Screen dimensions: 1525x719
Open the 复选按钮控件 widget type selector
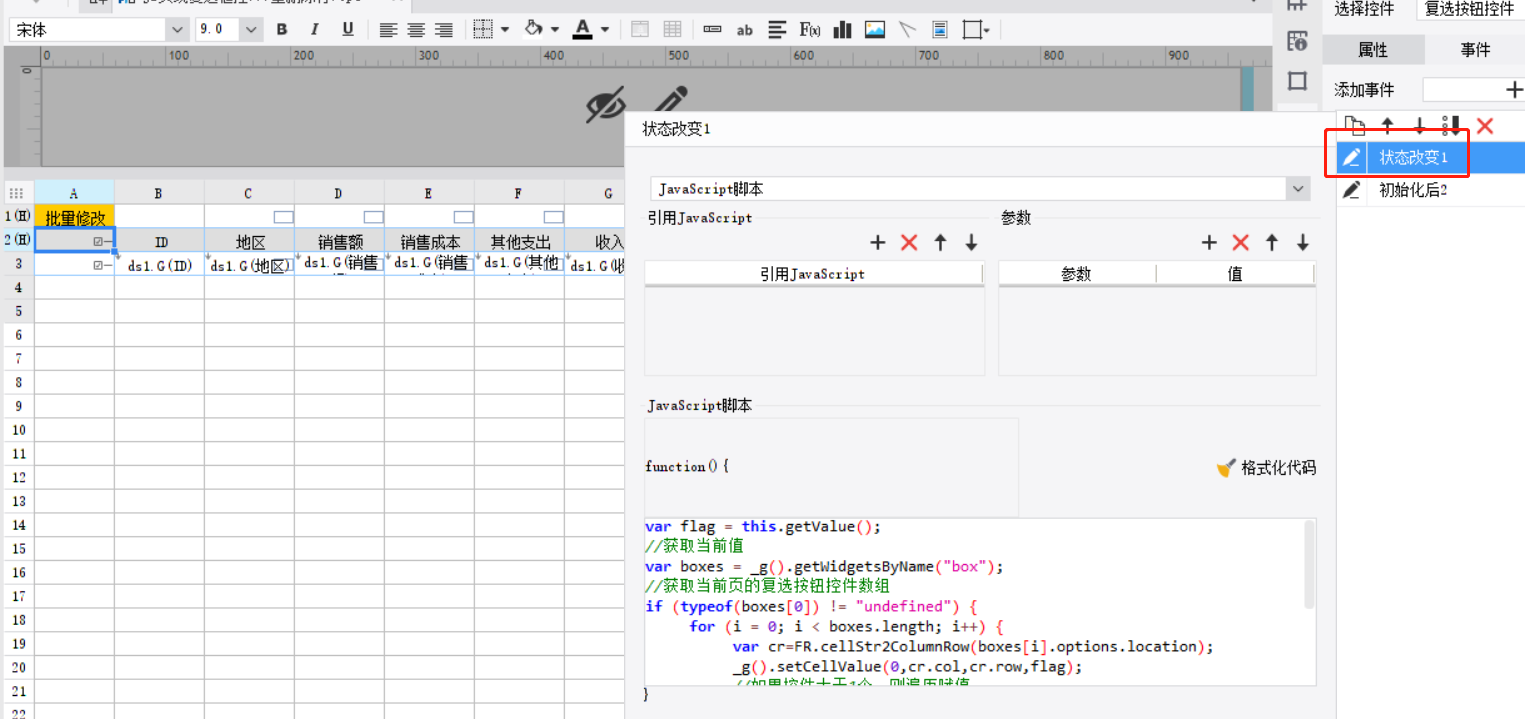tap(1470, 9)
